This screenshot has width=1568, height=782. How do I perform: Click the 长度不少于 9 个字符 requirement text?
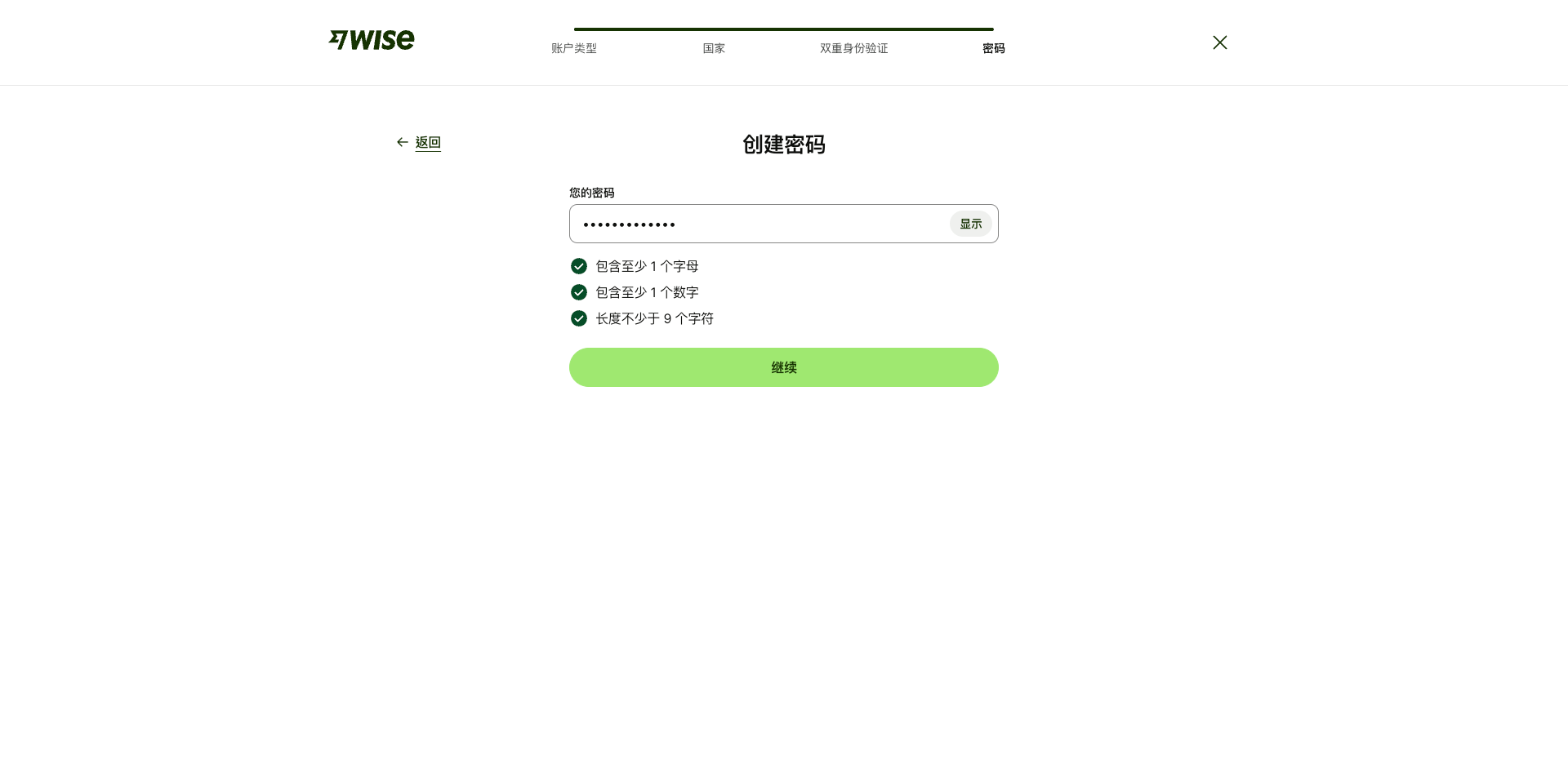pos(653,318)
